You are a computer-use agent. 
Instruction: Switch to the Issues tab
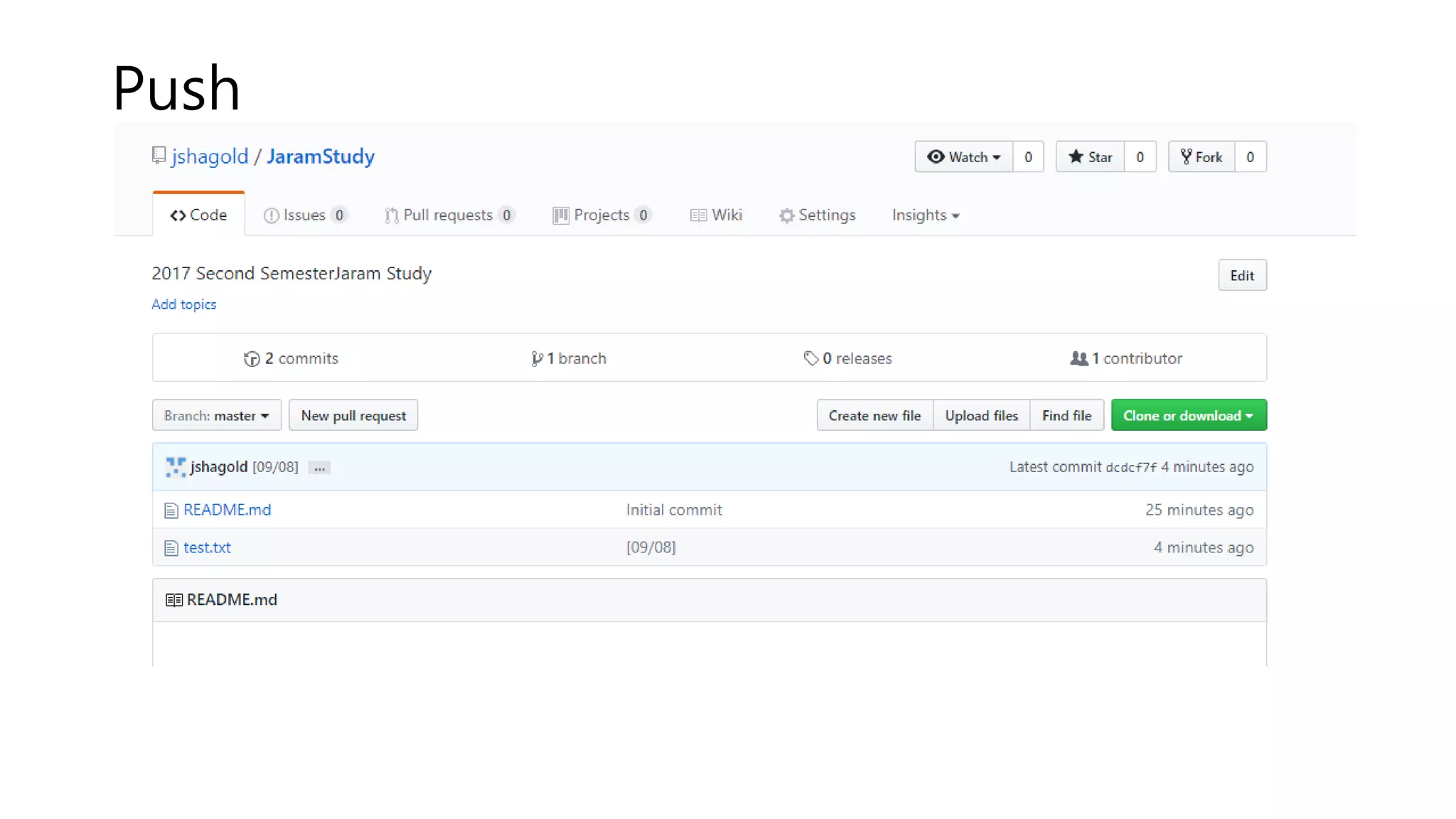click(304, 215)
